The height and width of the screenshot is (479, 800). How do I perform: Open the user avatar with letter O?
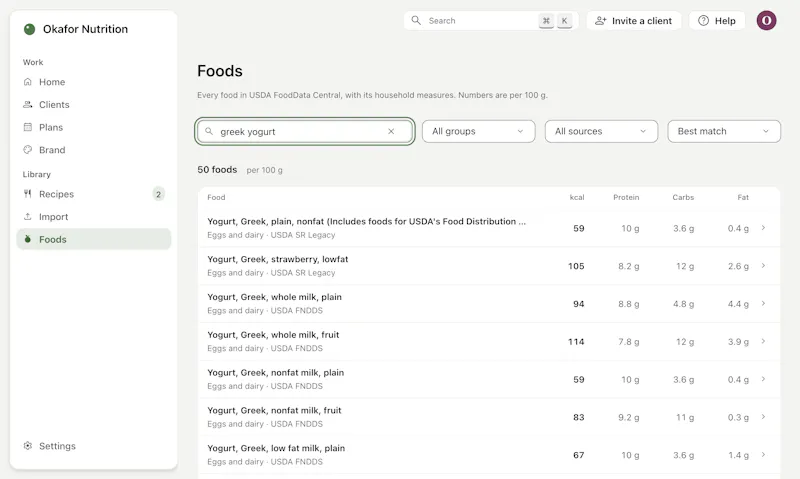(766, 21)
